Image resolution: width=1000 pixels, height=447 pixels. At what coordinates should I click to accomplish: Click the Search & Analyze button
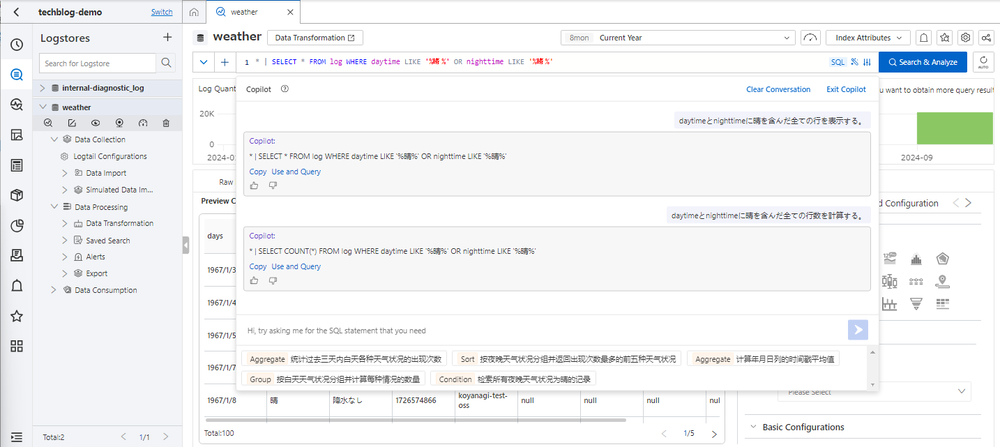[x=923, y=62]
